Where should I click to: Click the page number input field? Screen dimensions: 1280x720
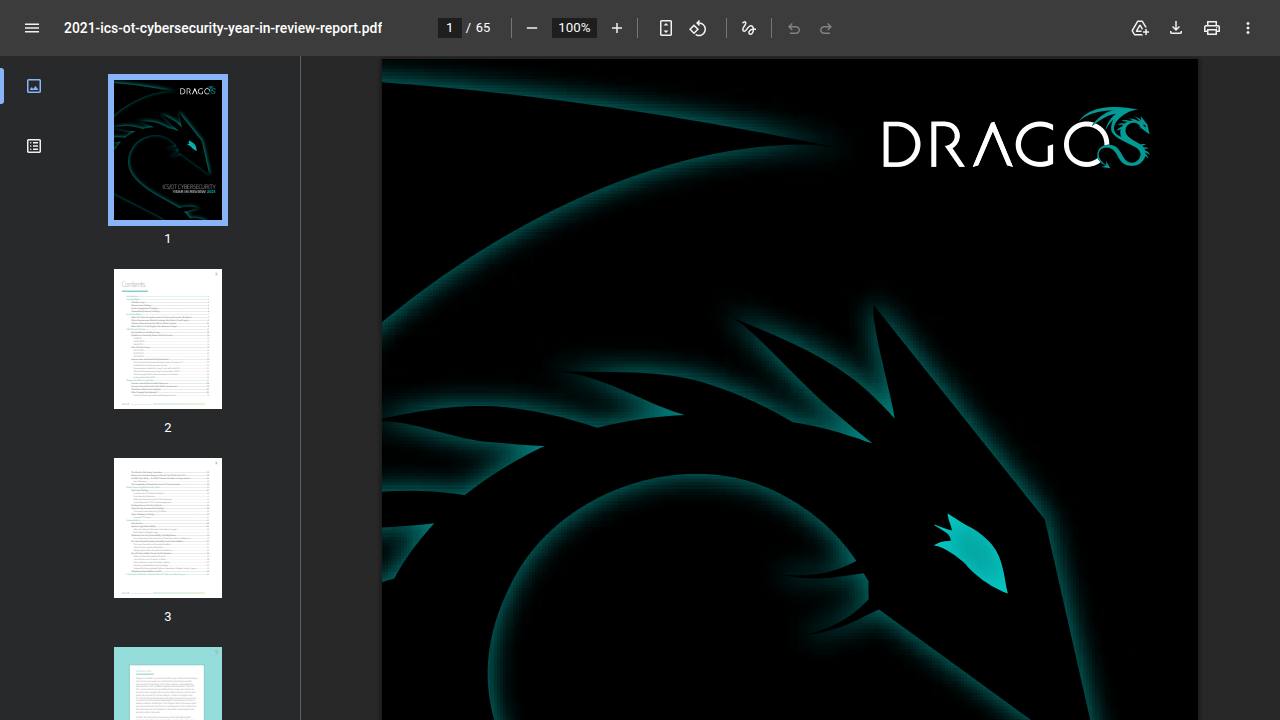(450, 28)
